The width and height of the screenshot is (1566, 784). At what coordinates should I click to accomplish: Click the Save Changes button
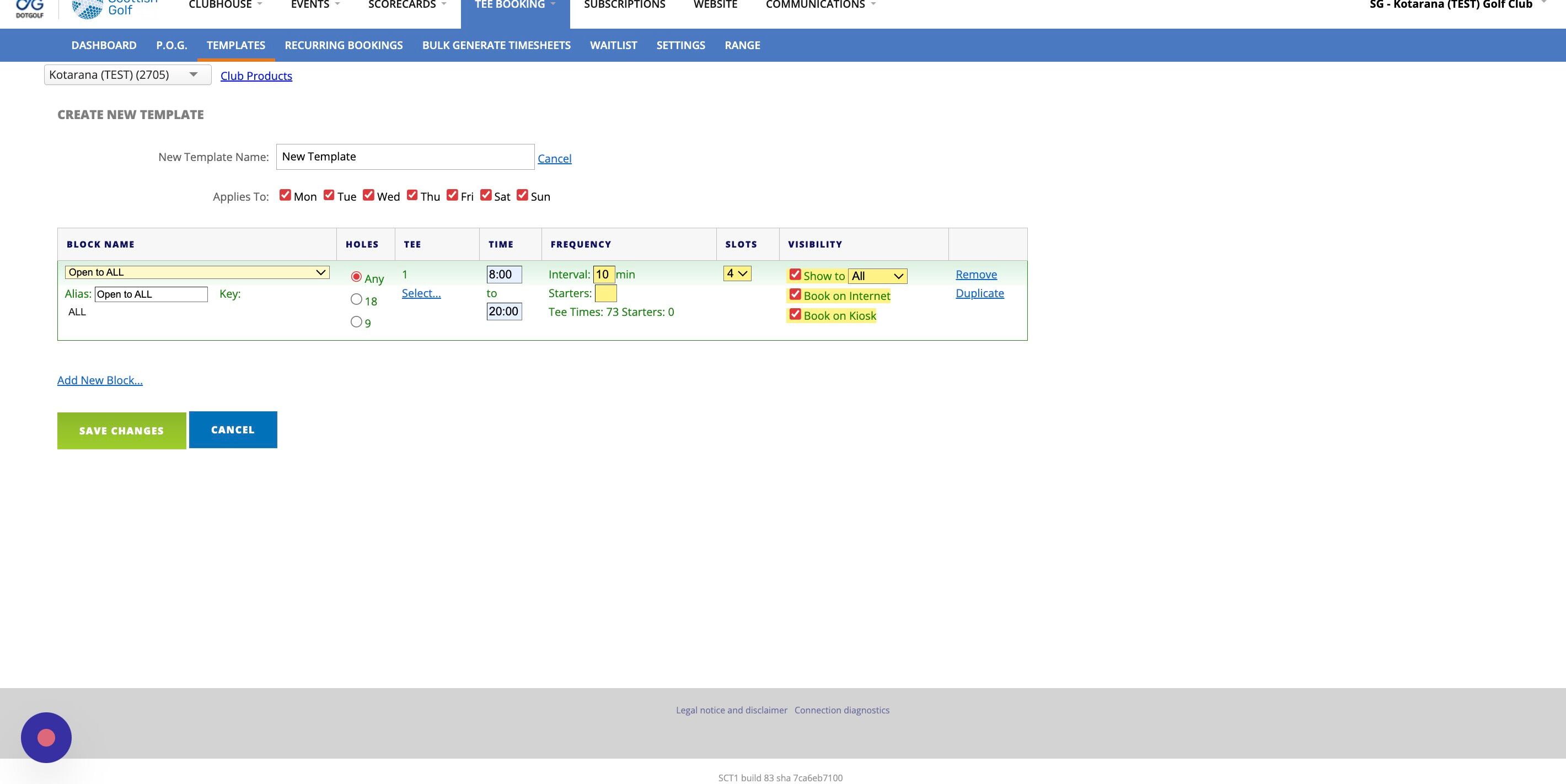(121, 430)
